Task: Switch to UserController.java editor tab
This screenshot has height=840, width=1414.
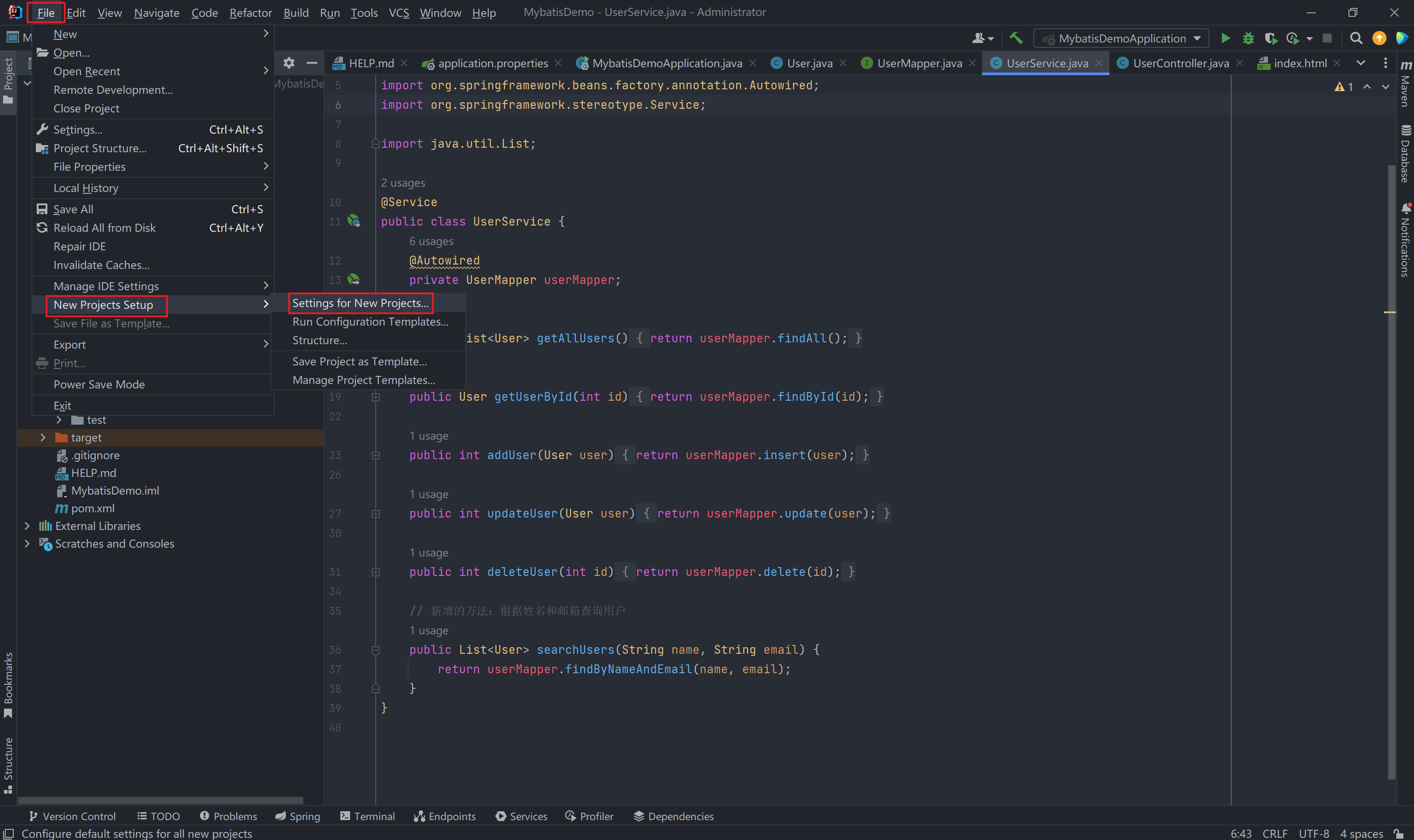Action: [1180, 63]
